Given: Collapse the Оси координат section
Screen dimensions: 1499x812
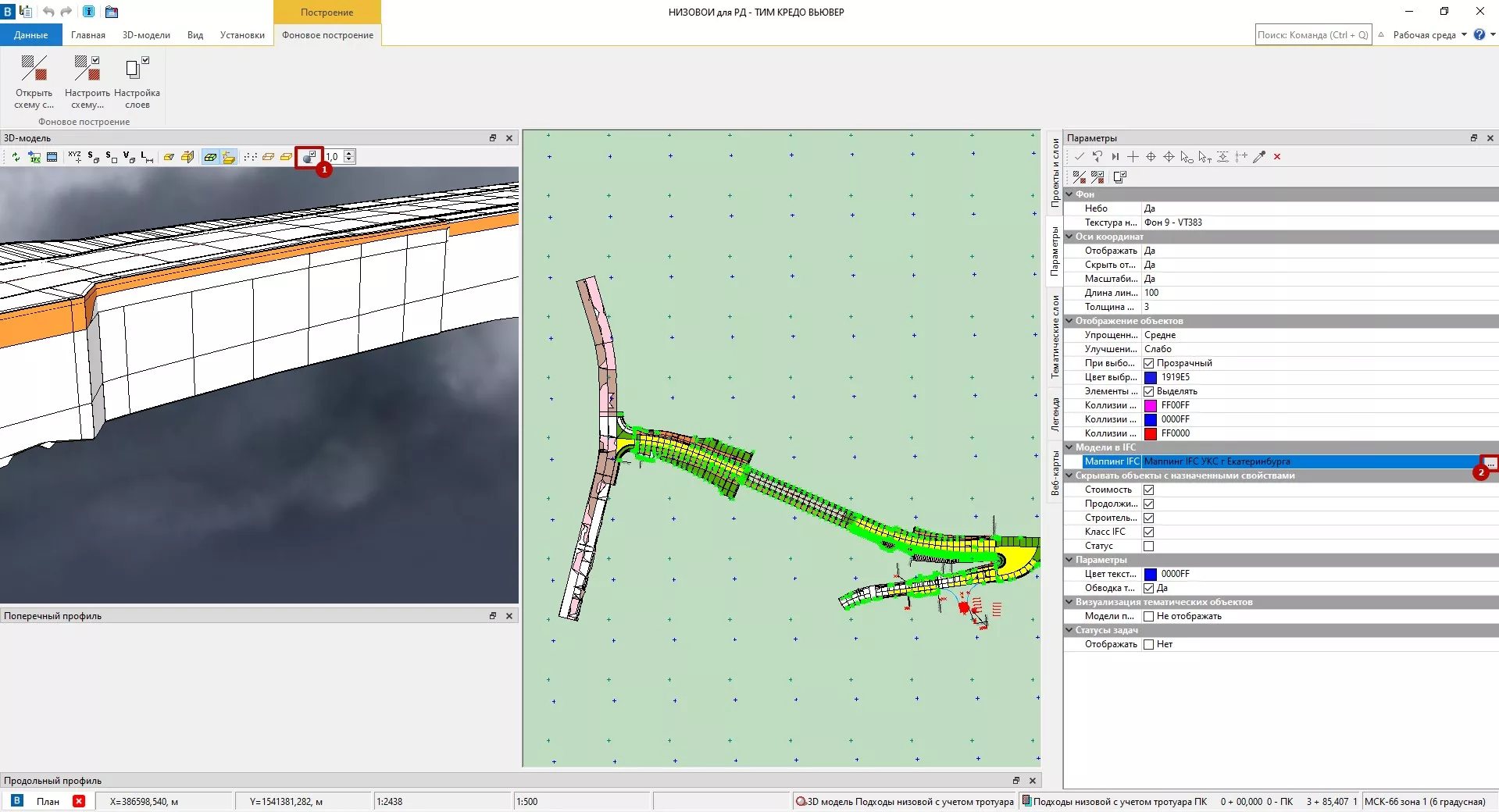Looking at the screenshot, I should [1069, 237].
